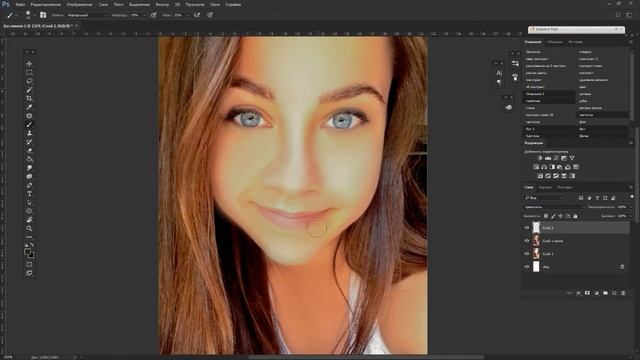
Task: Select the Rectangular Marquee tool
Action: pyautogui.click(x=29, y=72)
